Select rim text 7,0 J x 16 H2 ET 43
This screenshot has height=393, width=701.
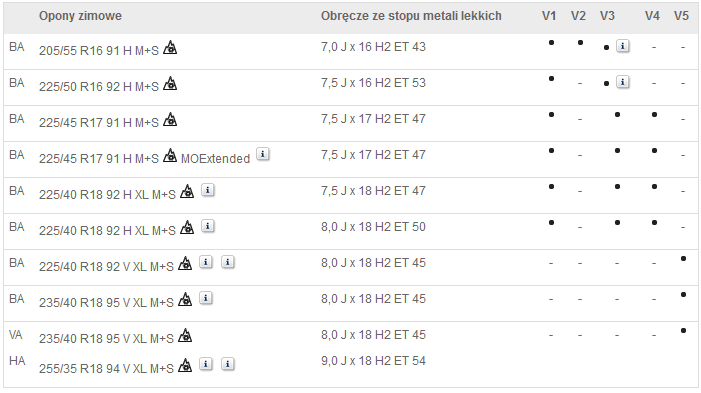pos(373,46)
